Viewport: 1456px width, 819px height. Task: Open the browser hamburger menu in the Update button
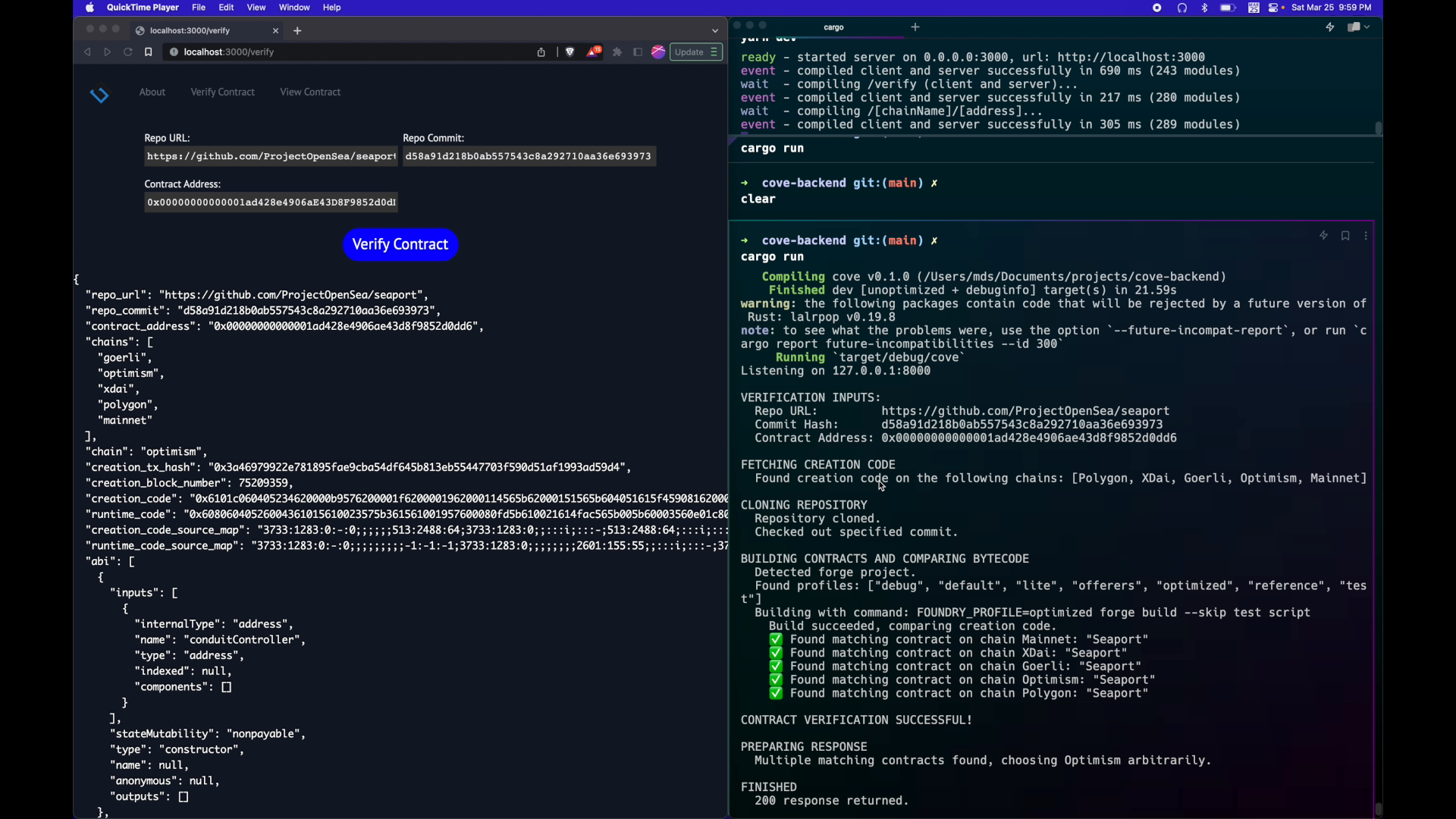(714, 52)
